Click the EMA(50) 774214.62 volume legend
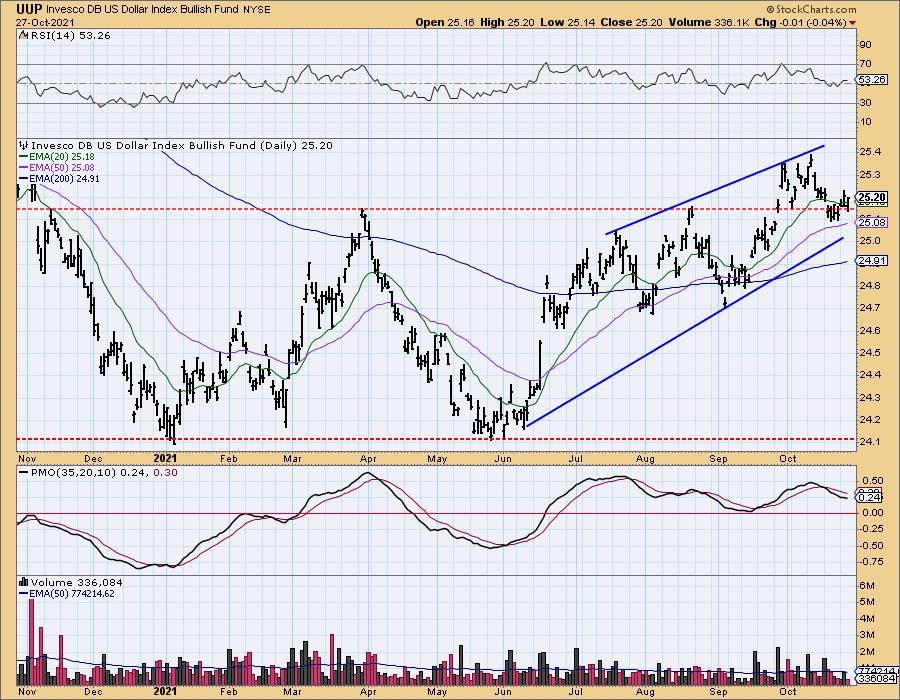The width and height of the screenshot is (900, 700). pos(67,593)
